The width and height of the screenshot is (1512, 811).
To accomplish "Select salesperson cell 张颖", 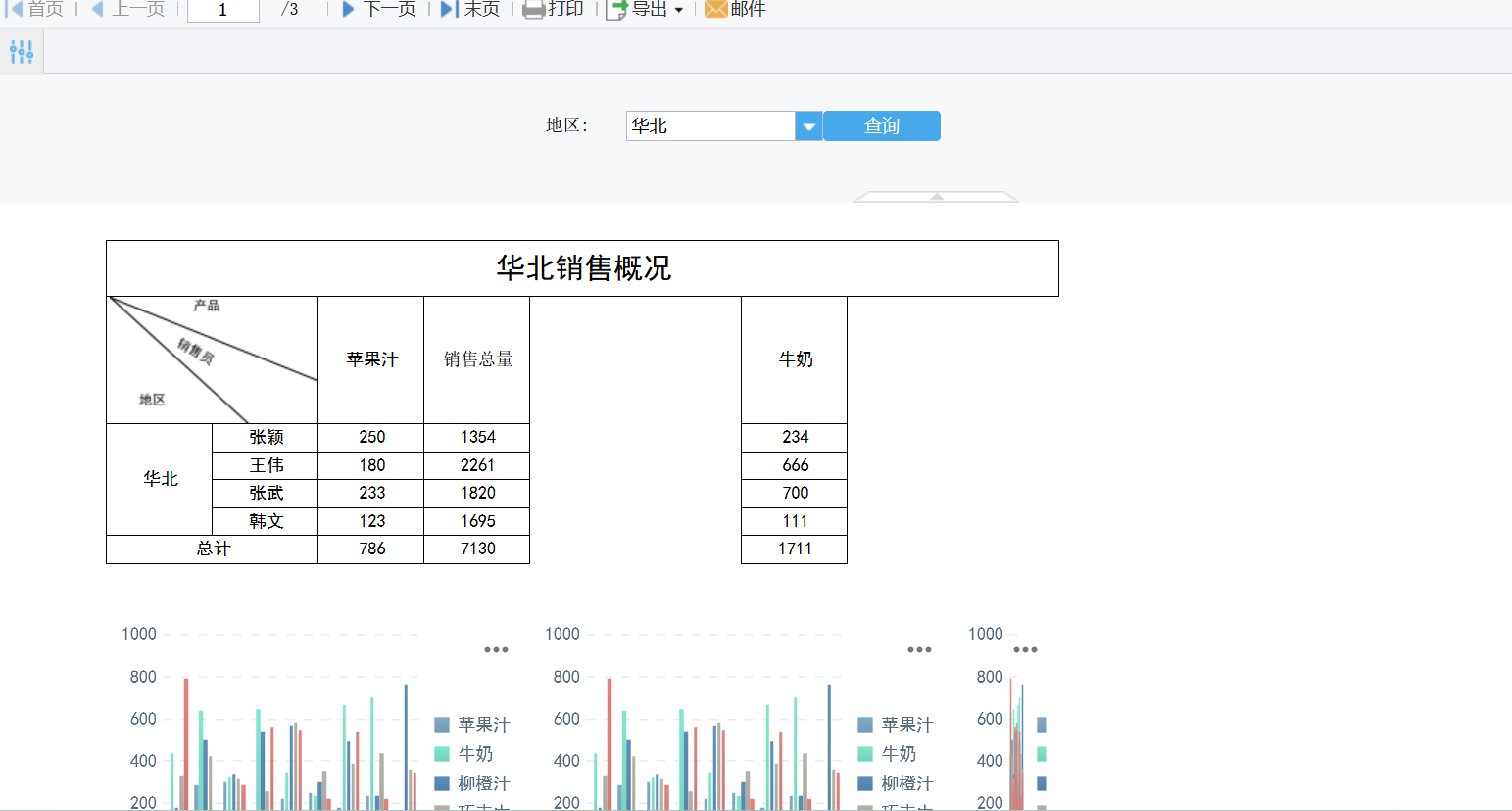I will pyautogui.click(x=266, y=437).
